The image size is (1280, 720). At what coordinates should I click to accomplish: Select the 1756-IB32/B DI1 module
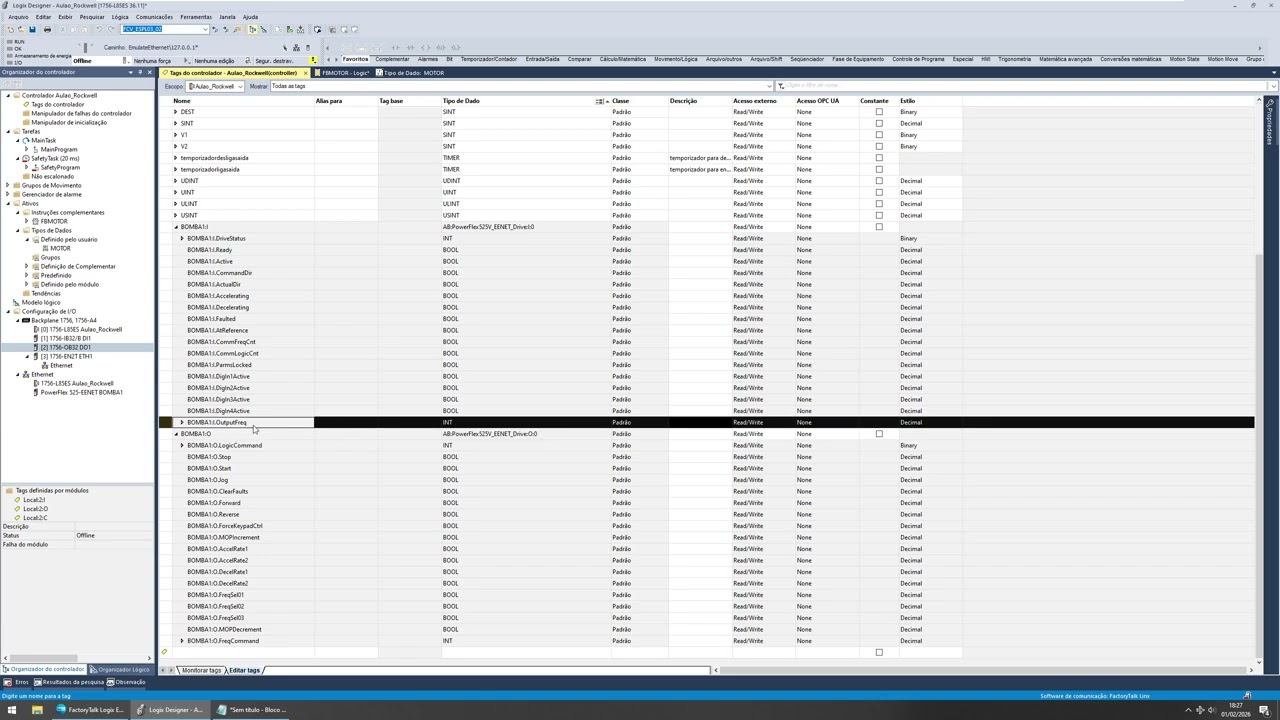(65, 338)
